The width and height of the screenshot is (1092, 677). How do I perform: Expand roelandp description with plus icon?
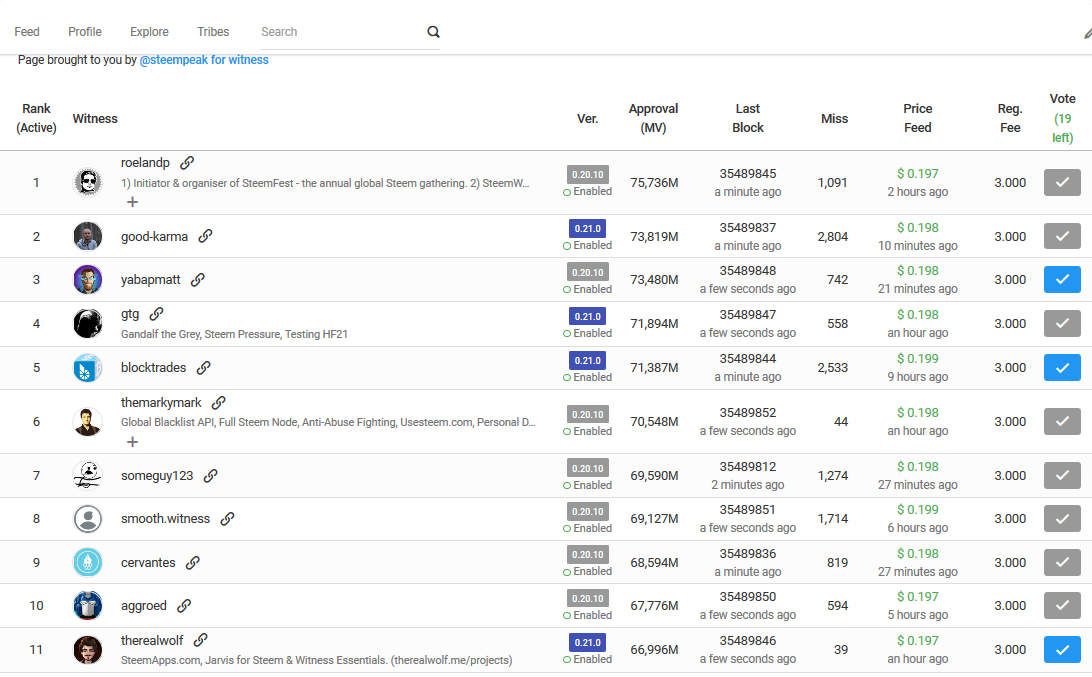pos(132,202)
